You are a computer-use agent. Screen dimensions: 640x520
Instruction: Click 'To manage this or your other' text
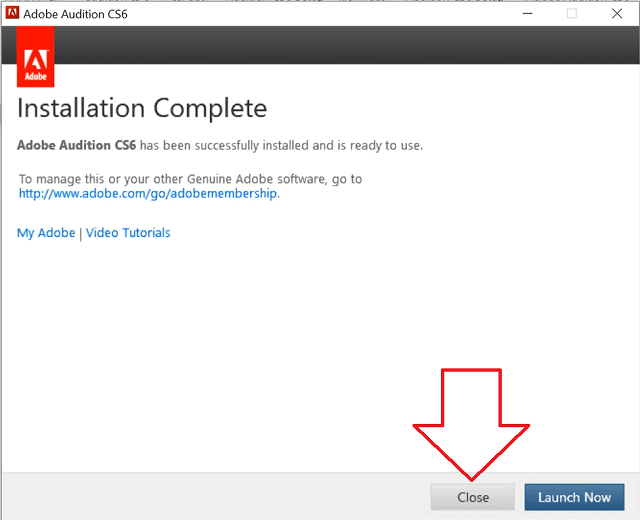coord(101,179)
